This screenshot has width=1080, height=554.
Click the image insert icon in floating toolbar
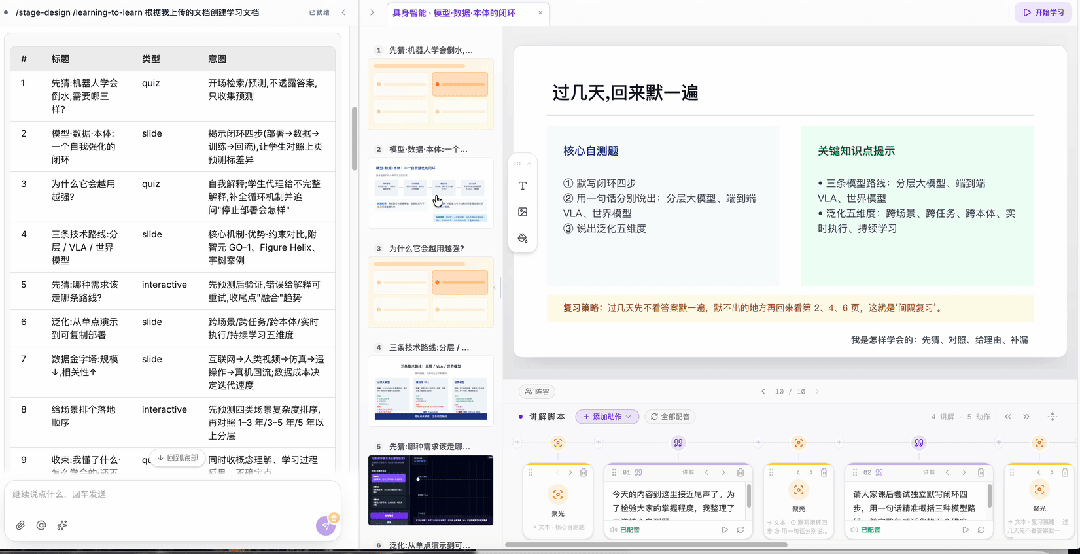522,212
